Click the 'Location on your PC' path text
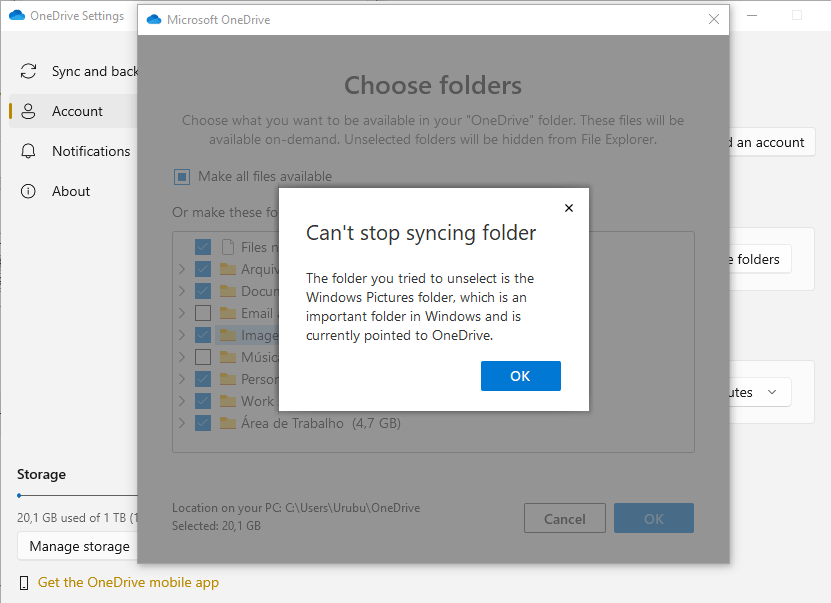This screenshot has width=831, height=603. click(296, 508)
